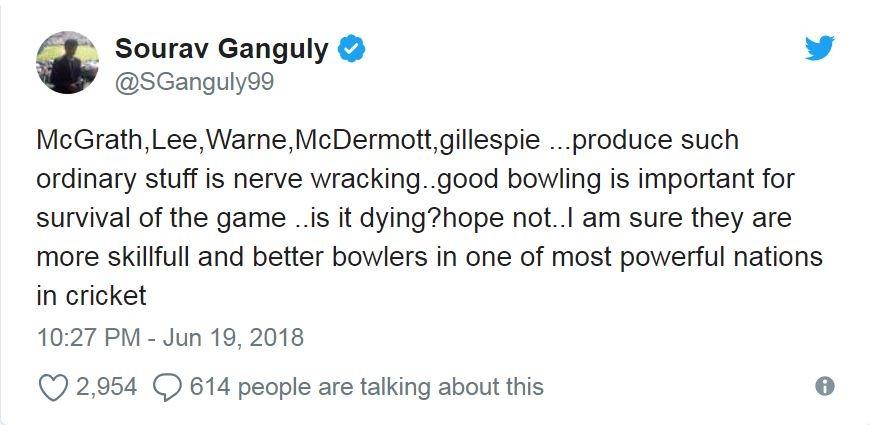Click the Twitter bird logo
The width and height of the screenshot is (870, 425).
pos(820,48)
